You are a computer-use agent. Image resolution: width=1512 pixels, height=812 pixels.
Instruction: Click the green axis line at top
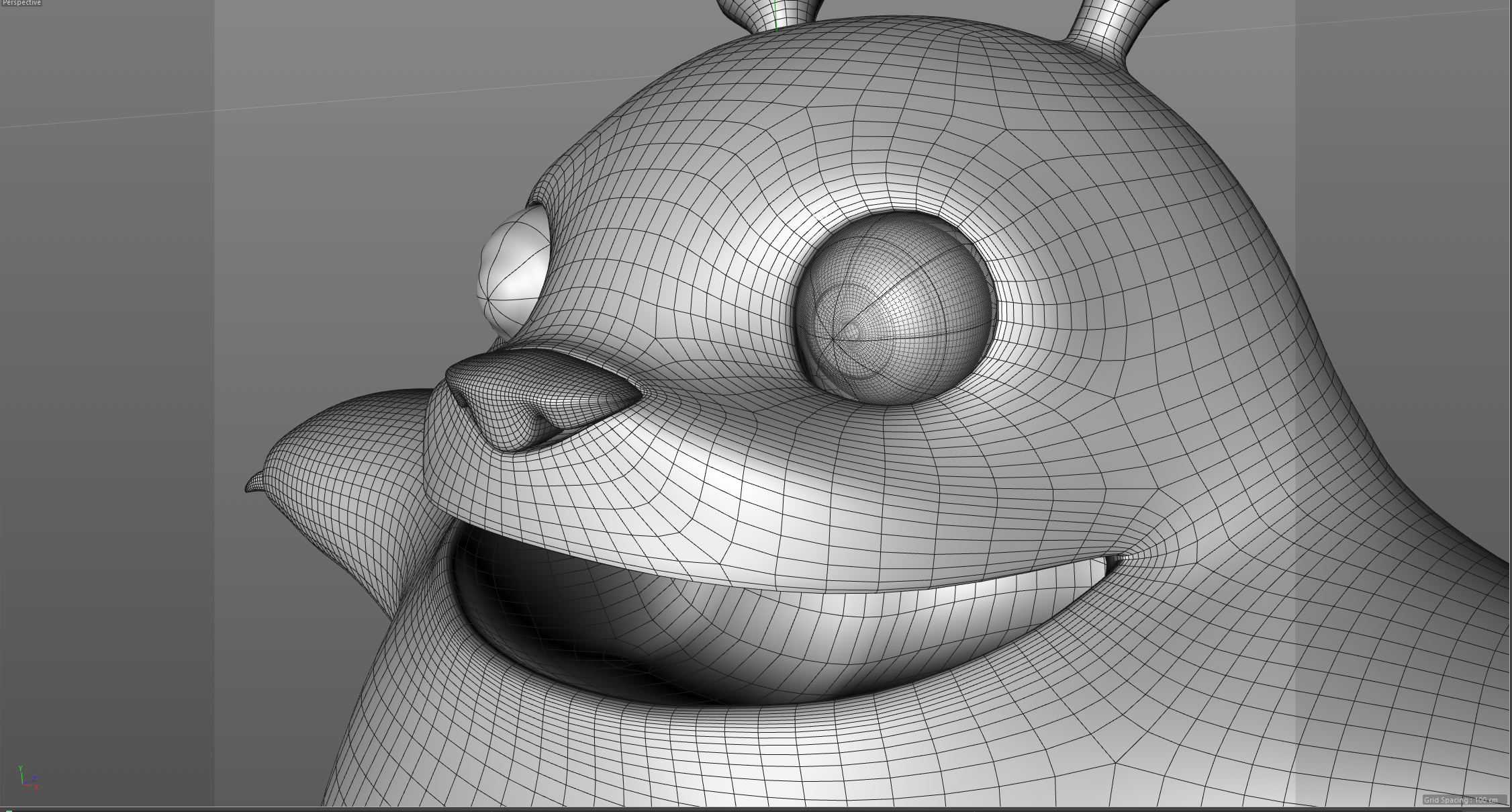(x=776, y=17)
